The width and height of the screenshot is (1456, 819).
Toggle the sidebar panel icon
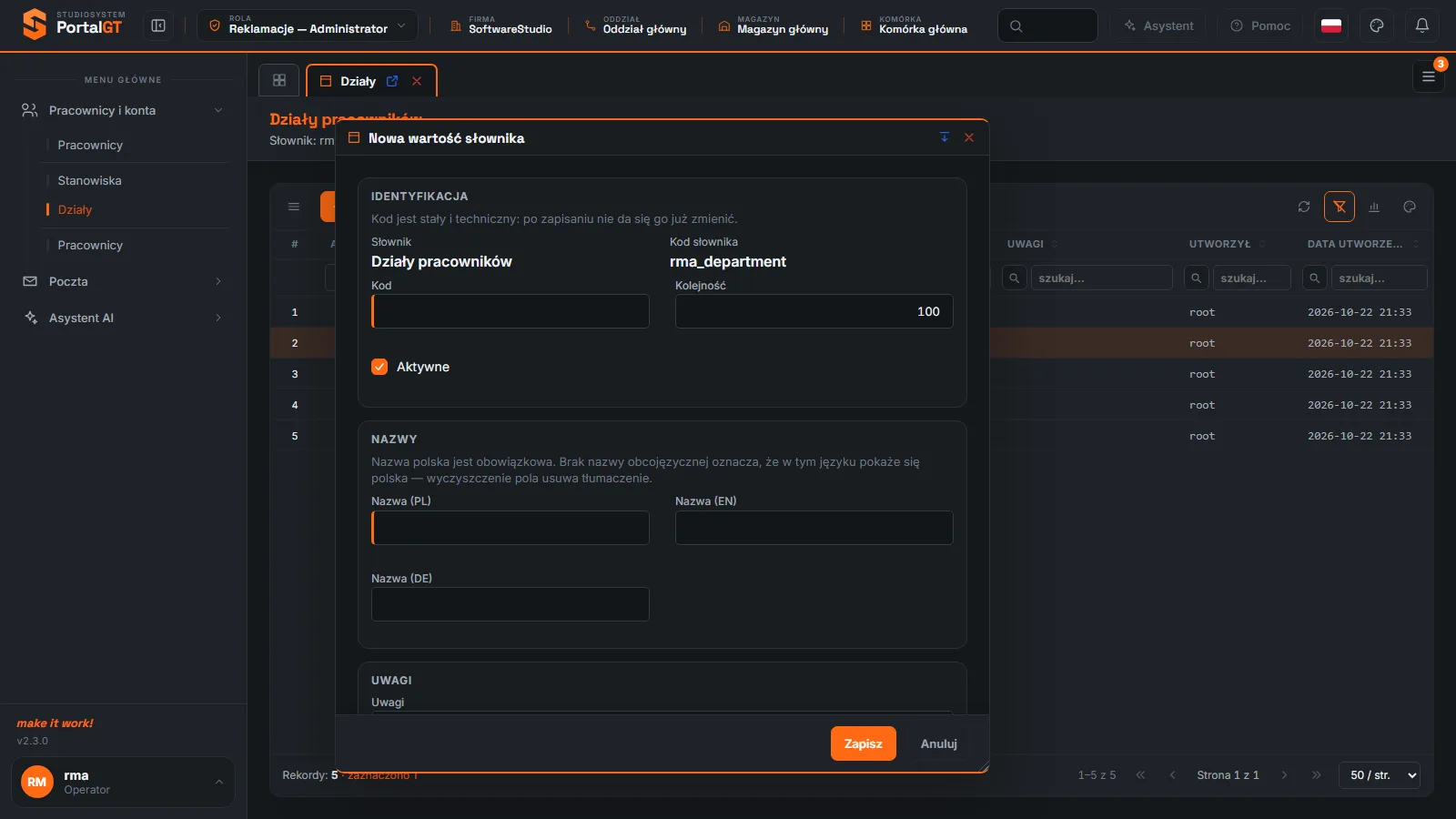[x=158, y=25]
